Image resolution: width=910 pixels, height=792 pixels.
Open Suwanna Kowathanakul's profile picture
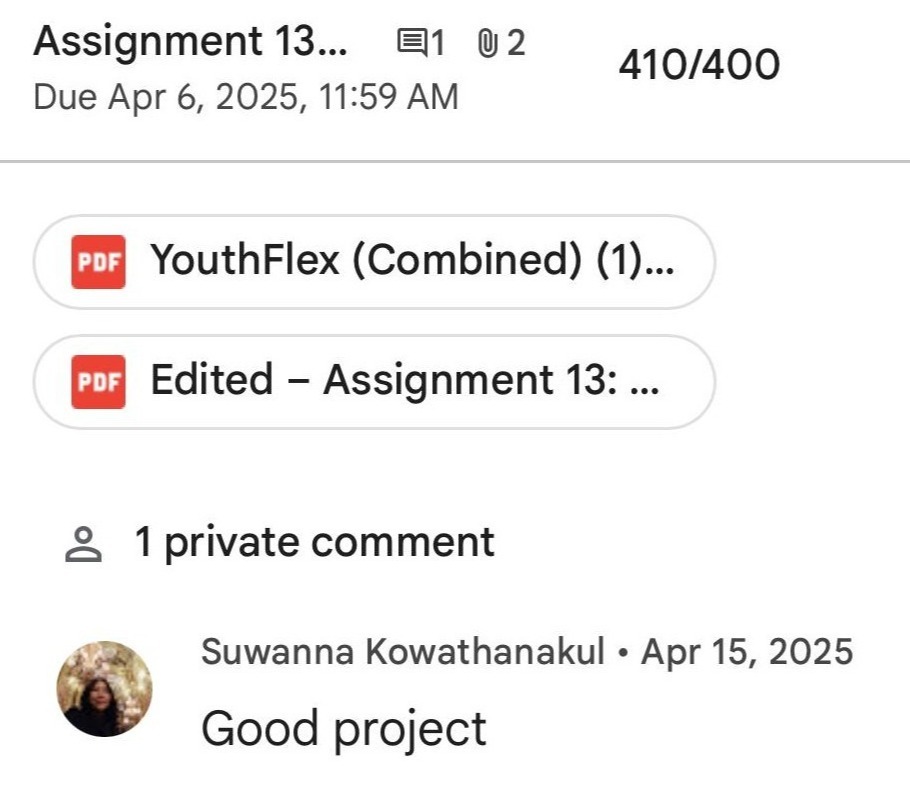[x=105, y=689]
